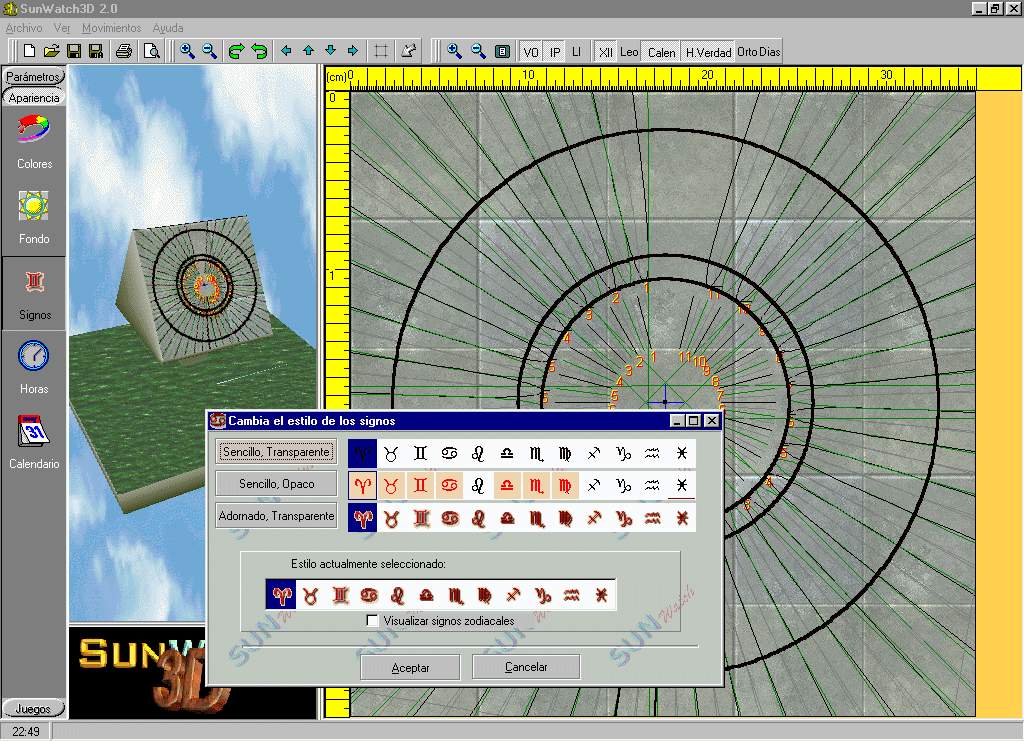Open the Movimientos menu
This screenshot has height=741, width=1024.
(111, 28)
